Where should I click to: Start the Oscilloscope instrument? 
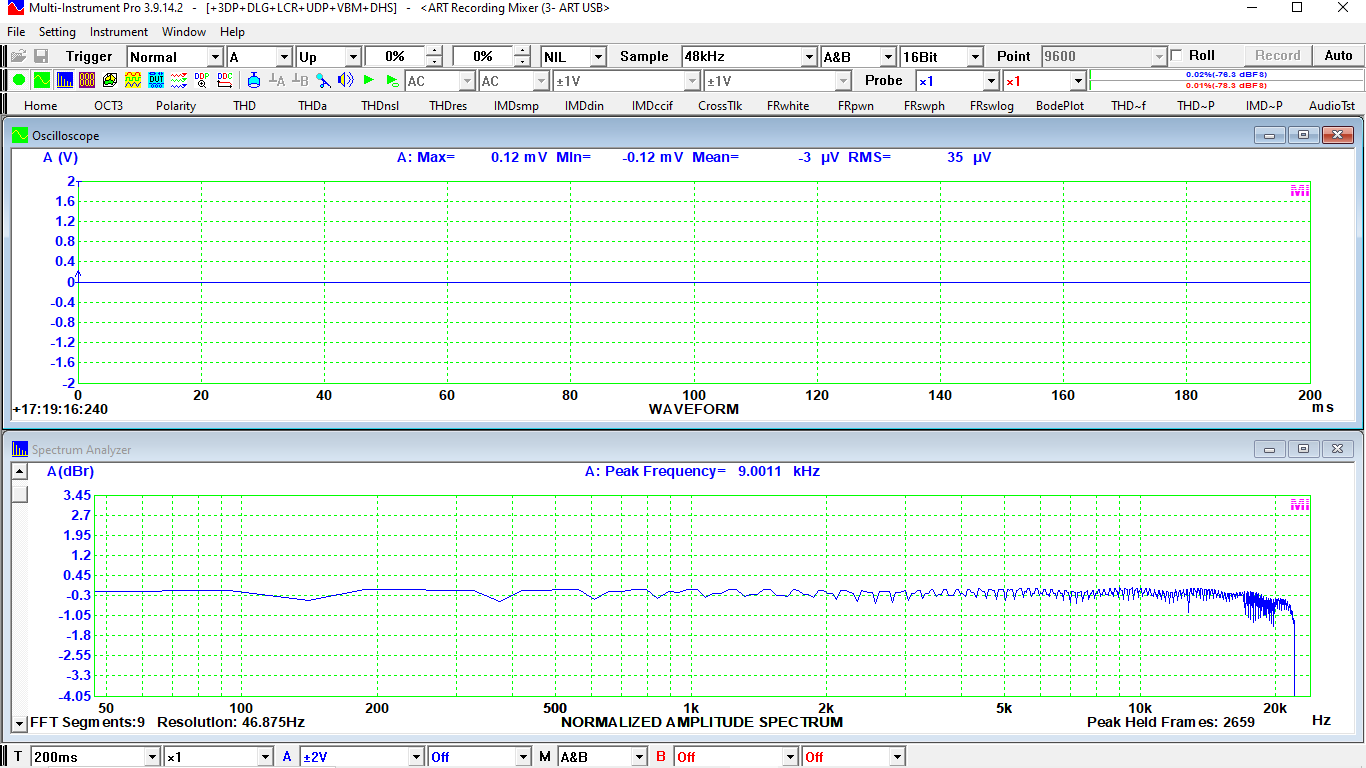(x=42, y=80)
